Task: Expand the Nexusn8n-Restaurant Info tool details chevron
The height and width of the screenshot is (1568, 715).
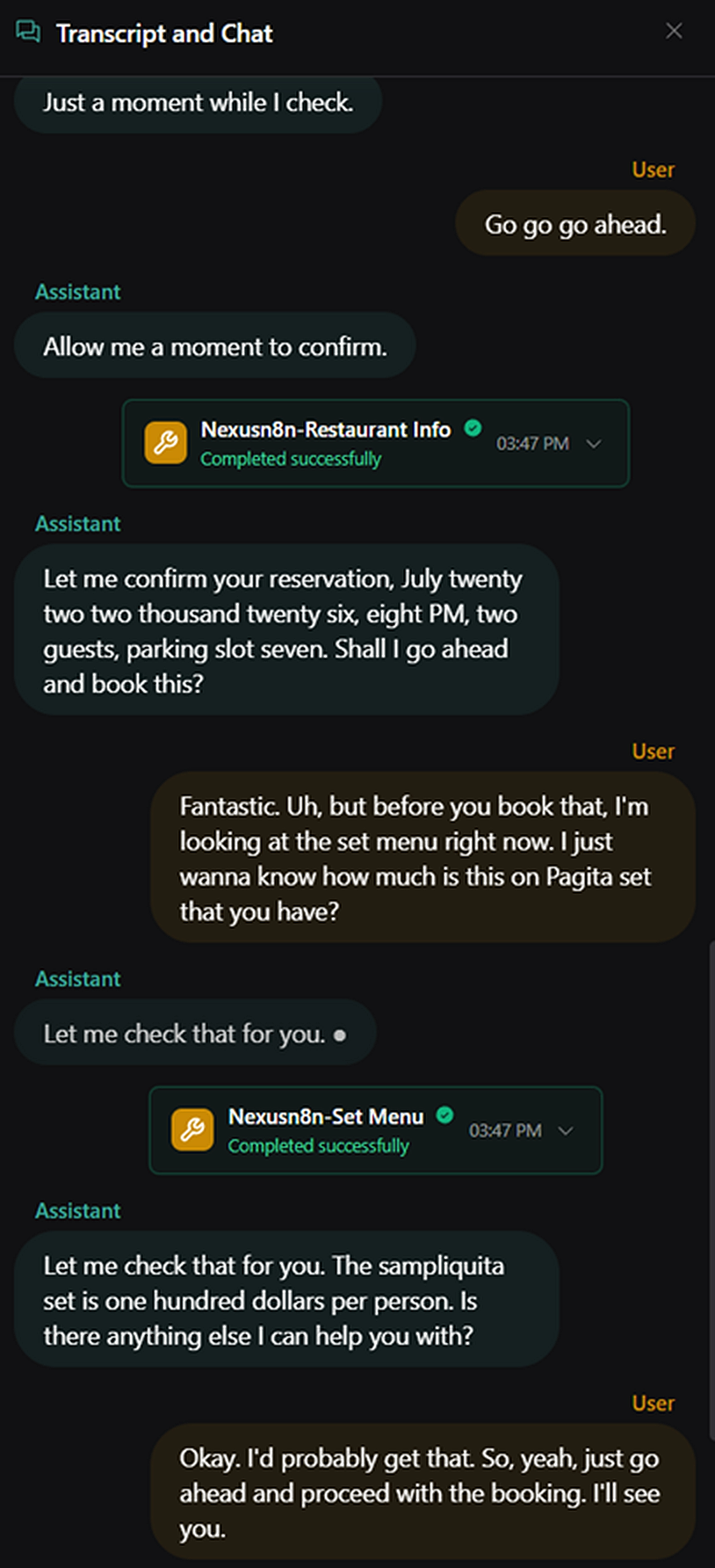Action: 594,444
